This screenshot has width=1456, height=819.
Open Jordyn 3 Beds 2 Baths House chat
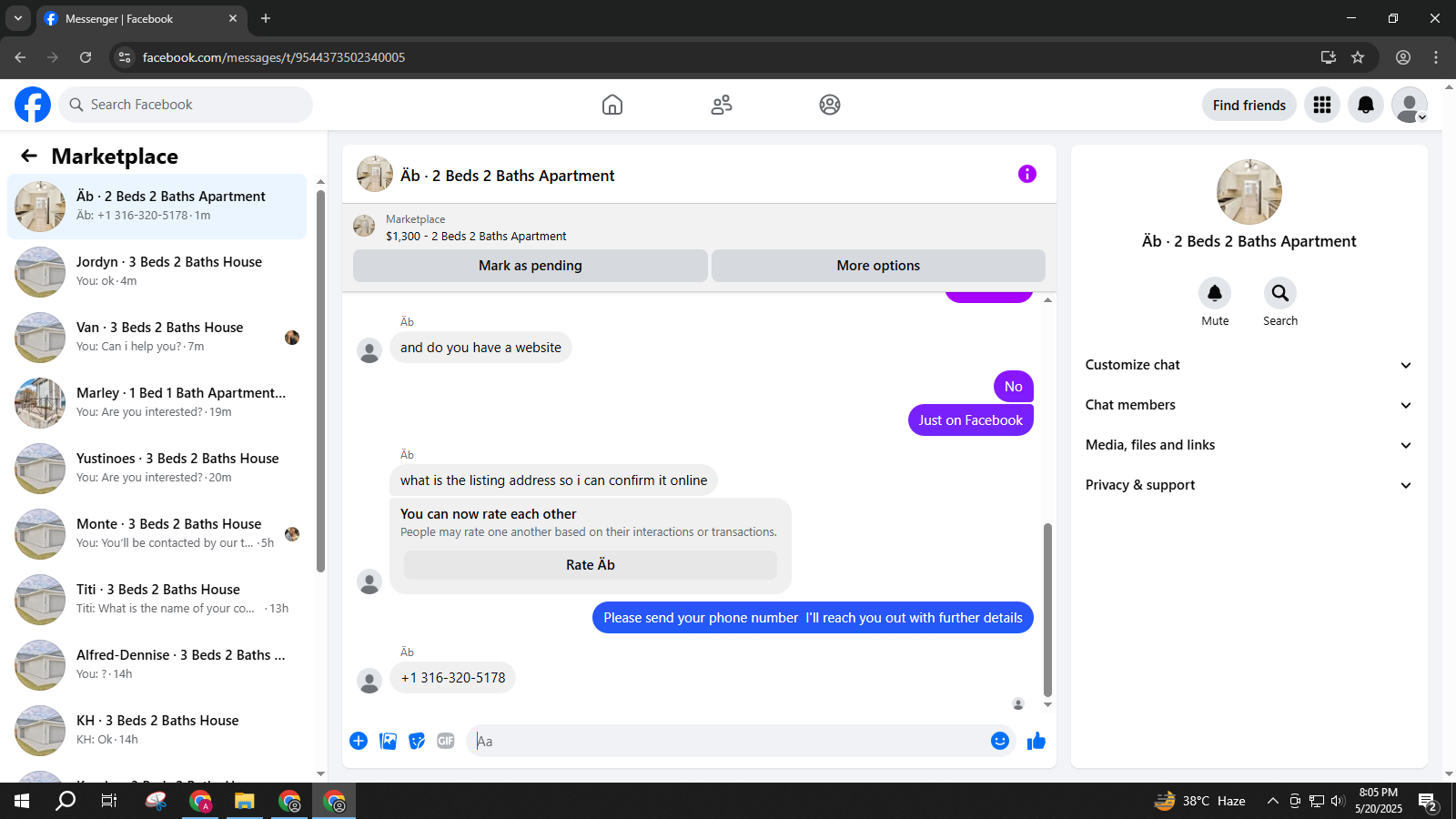[x=157, y=272]
